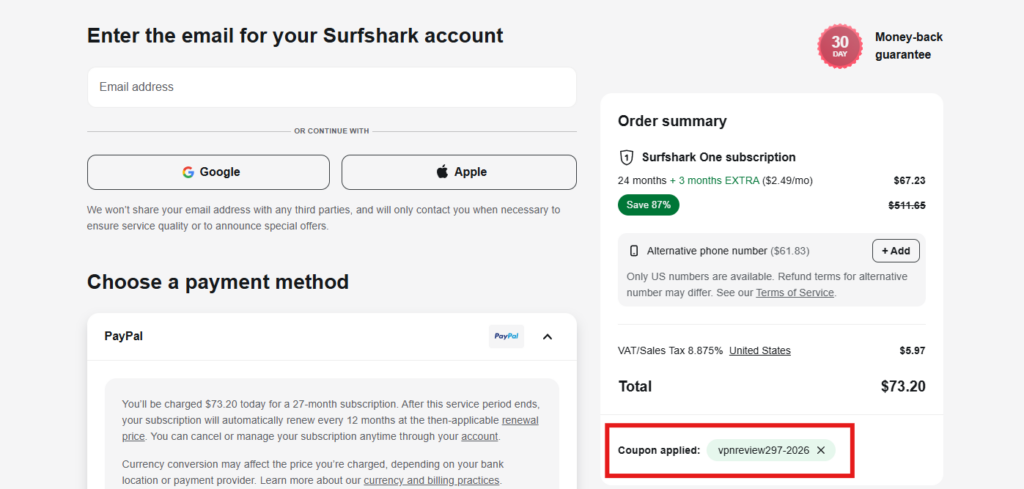Add the alternative phone number
This screenshot has width=1024, height=489.
point(895,251)
